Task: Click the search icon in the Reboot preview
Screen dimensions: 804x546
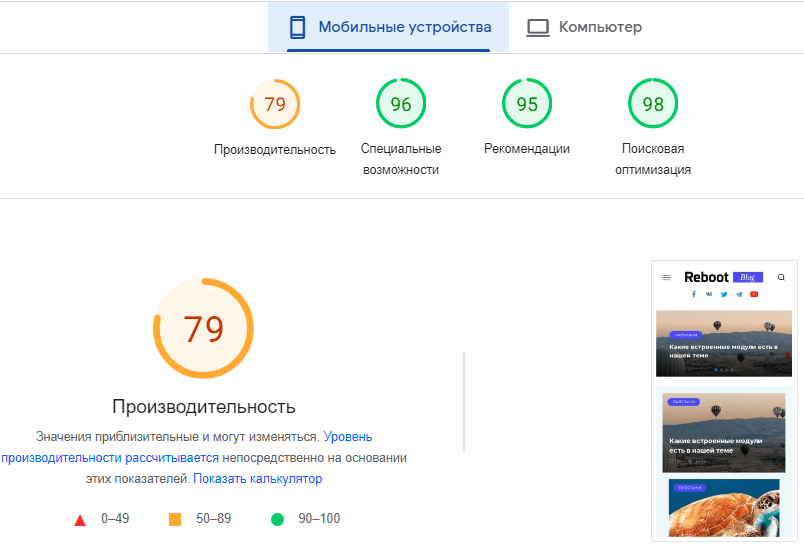Action: click(781, 277)
